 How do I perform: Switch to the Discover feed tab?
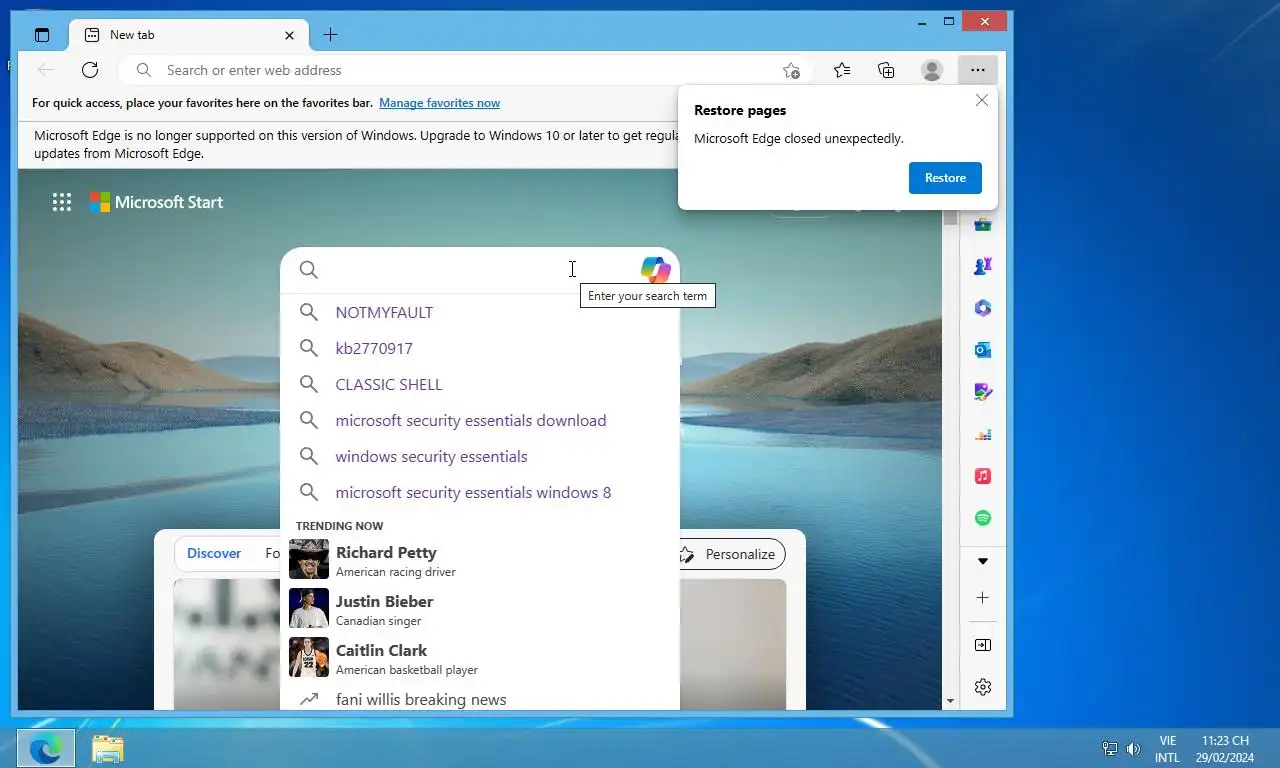pyautogui.click(x=214, y=553)
